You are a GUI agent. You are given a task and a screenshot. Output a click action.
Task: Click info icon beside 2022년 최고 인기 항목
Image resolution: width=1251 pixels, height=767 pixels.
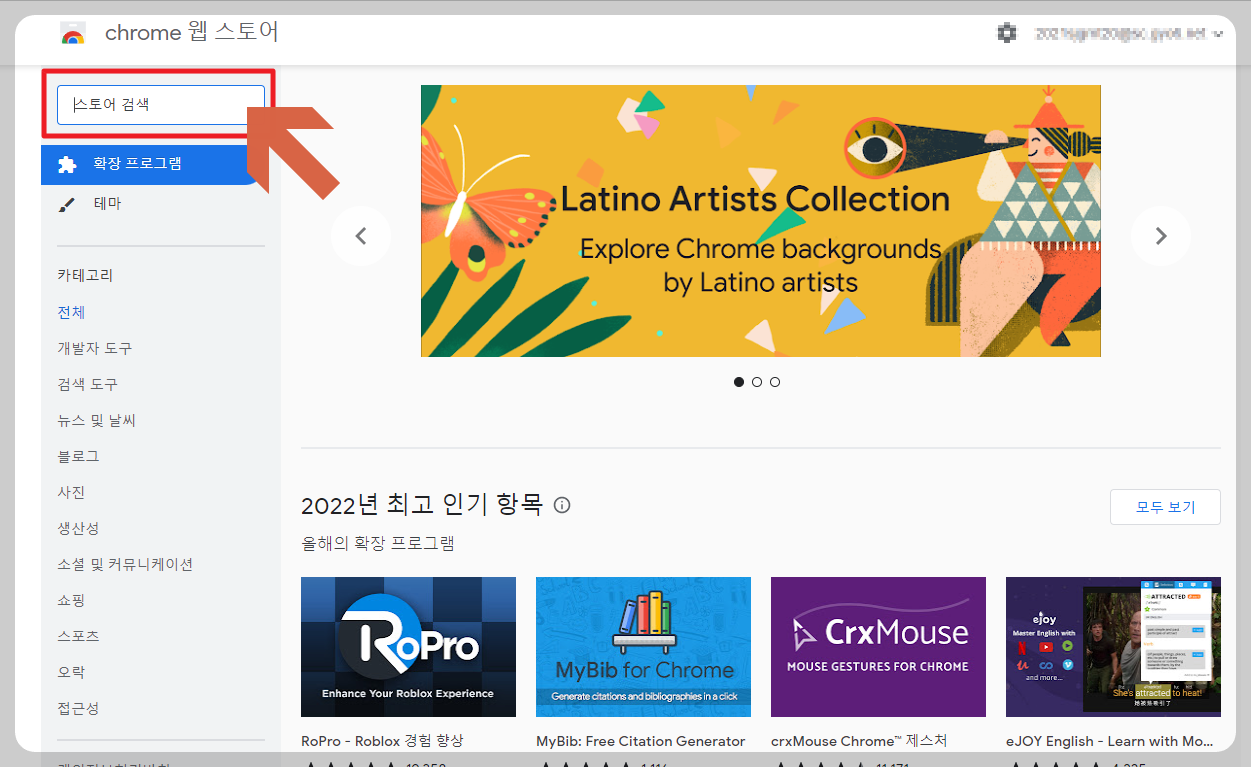click(x=562, y=505)
